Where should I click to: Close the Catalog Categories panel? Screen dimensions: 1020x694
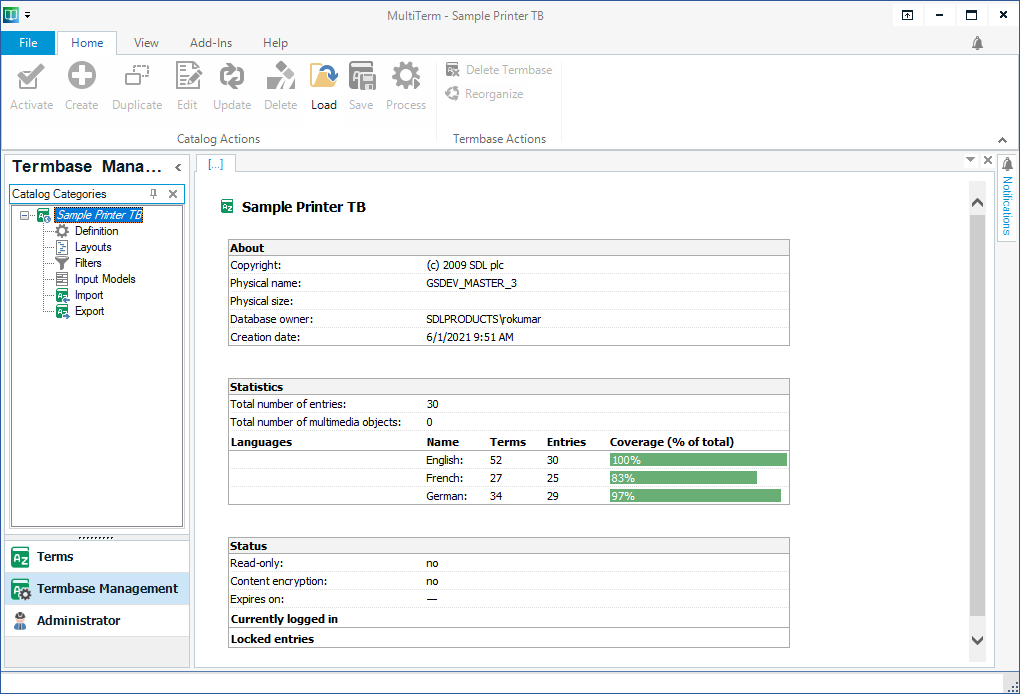tap(173, 194)
